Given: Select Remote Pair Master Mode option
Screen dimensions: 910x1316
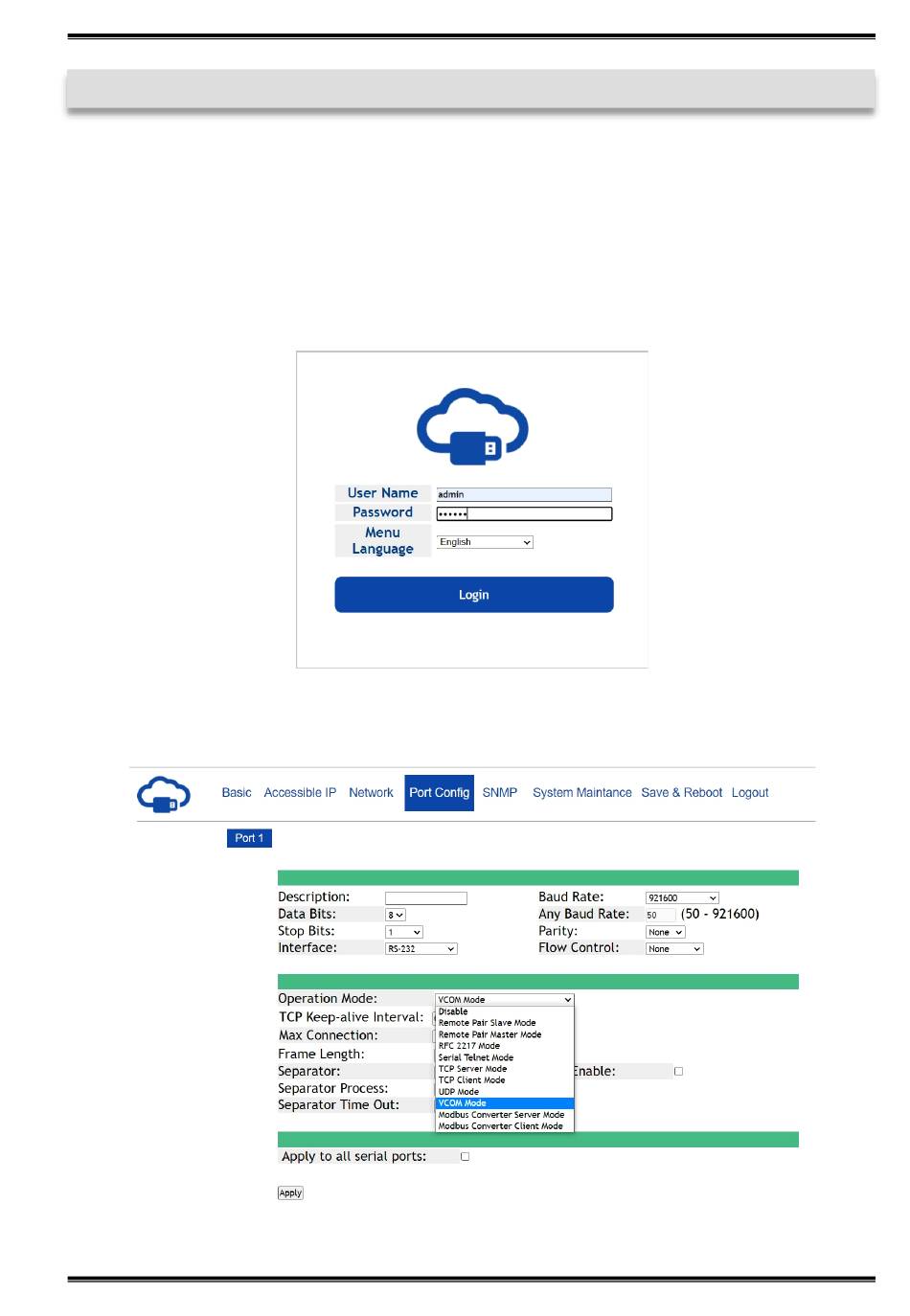Looking at the screenshot, I should 505,1034.
